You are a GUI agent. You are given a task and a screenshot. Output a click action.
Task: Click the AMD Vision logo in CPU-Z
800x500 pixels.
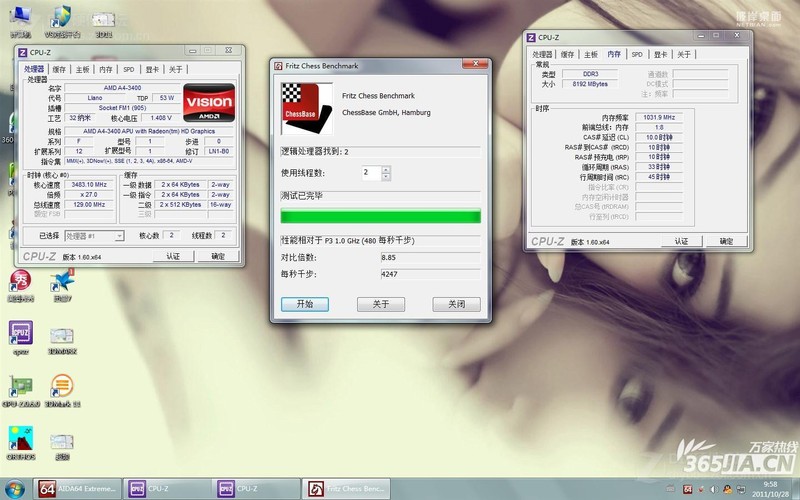[x=208, y=102]
